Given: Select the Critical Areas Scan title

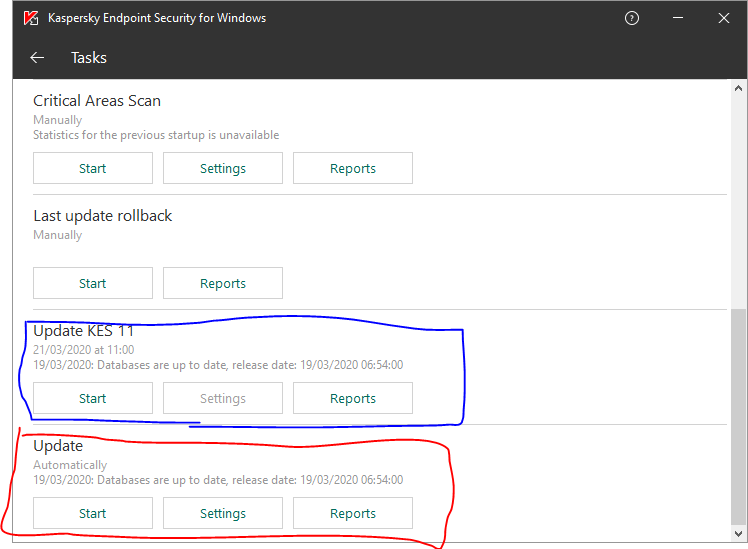Looking at the screenshot, I should (97, 101).
